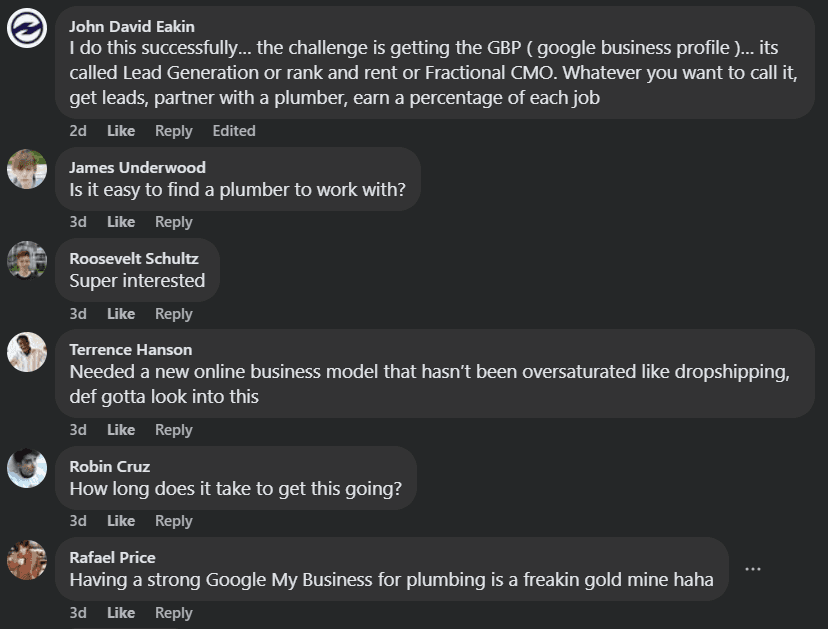Viewport: 828px width, 629px height.
Task: Like John David Eakin's comment
Action: [121, 130]
